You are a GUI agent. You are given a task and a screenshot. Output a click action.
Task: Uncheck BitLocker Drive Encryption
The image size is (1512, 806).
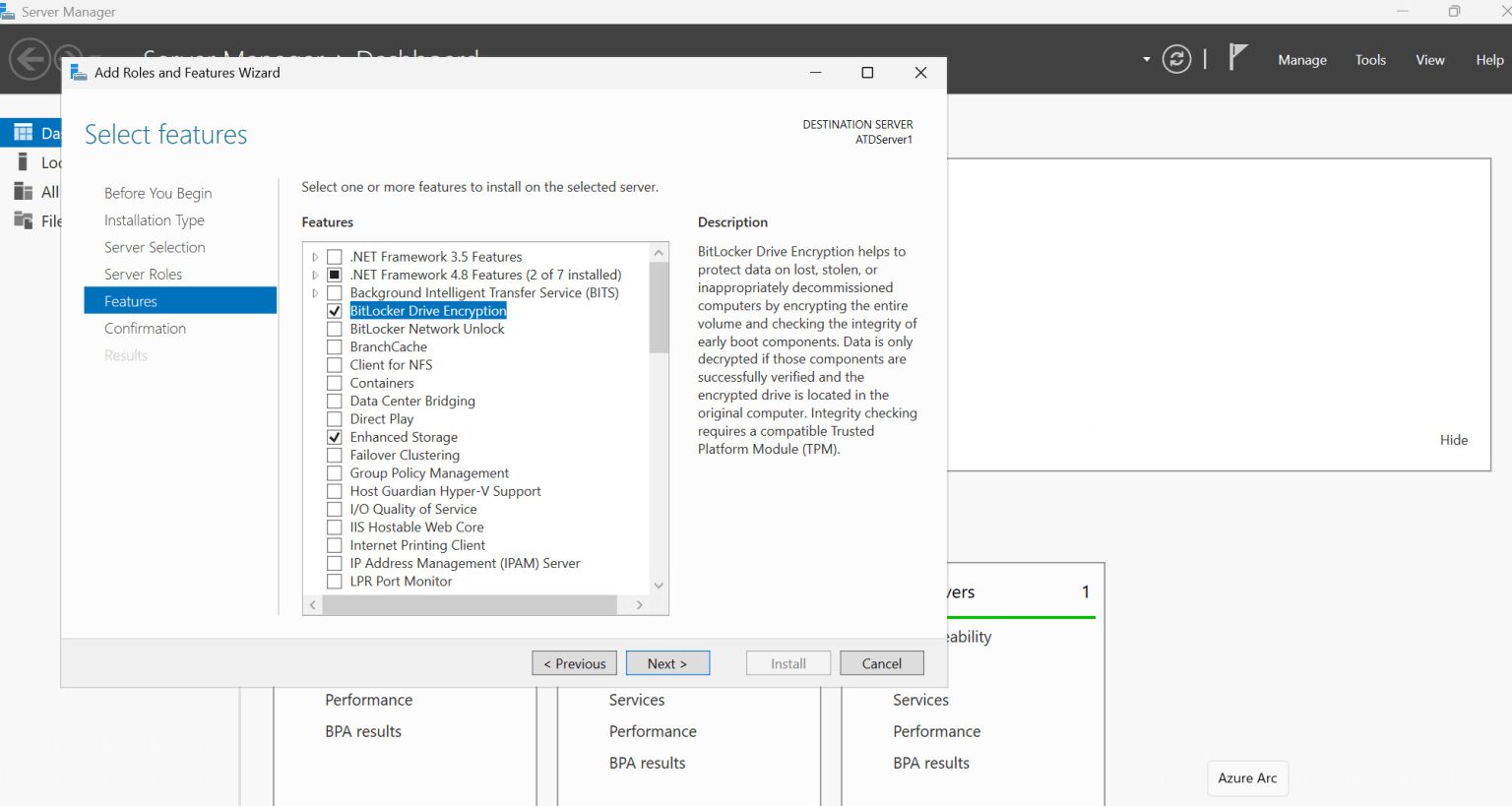pyautogui.click(x=334, y=310)
